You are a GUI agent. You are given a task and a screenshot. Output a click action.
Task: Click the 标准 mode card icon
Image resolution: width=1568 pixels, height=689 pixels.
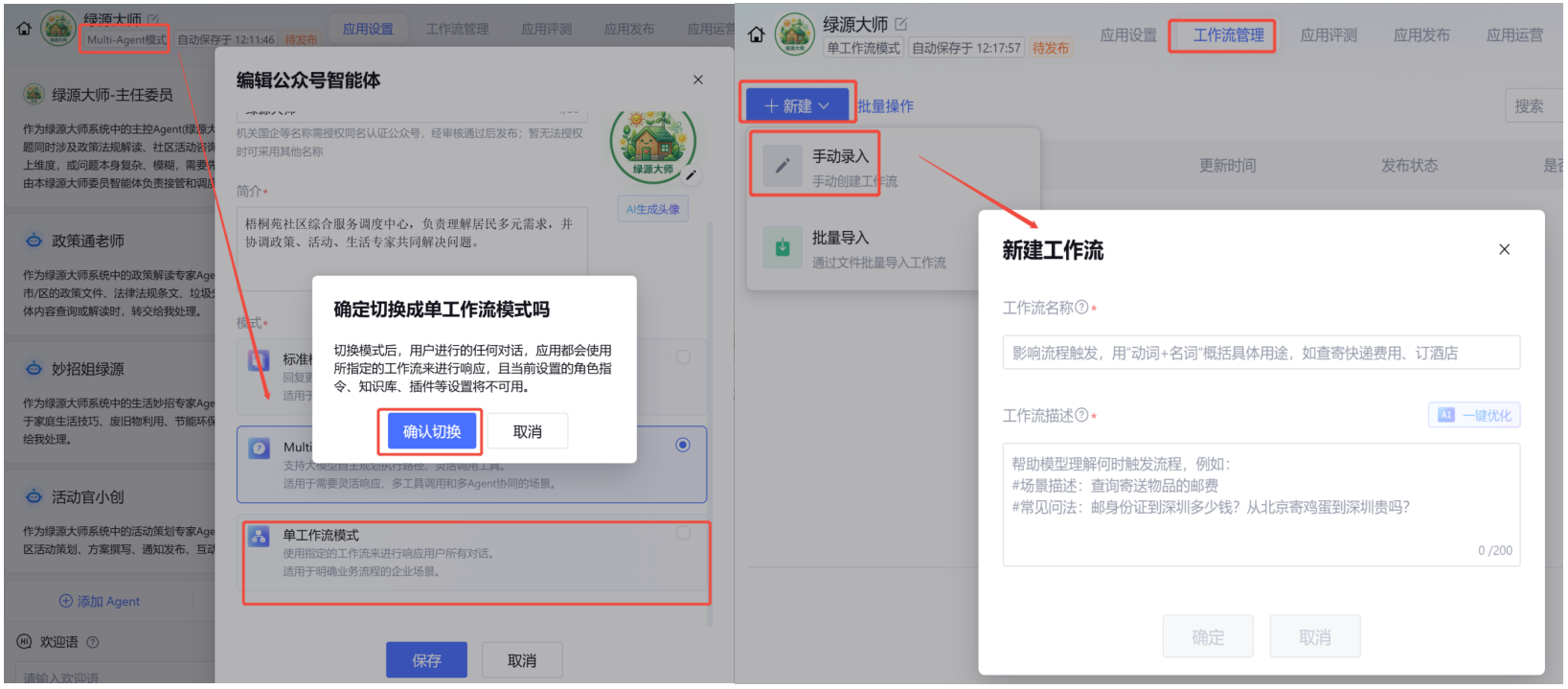[x=259, y=360]
